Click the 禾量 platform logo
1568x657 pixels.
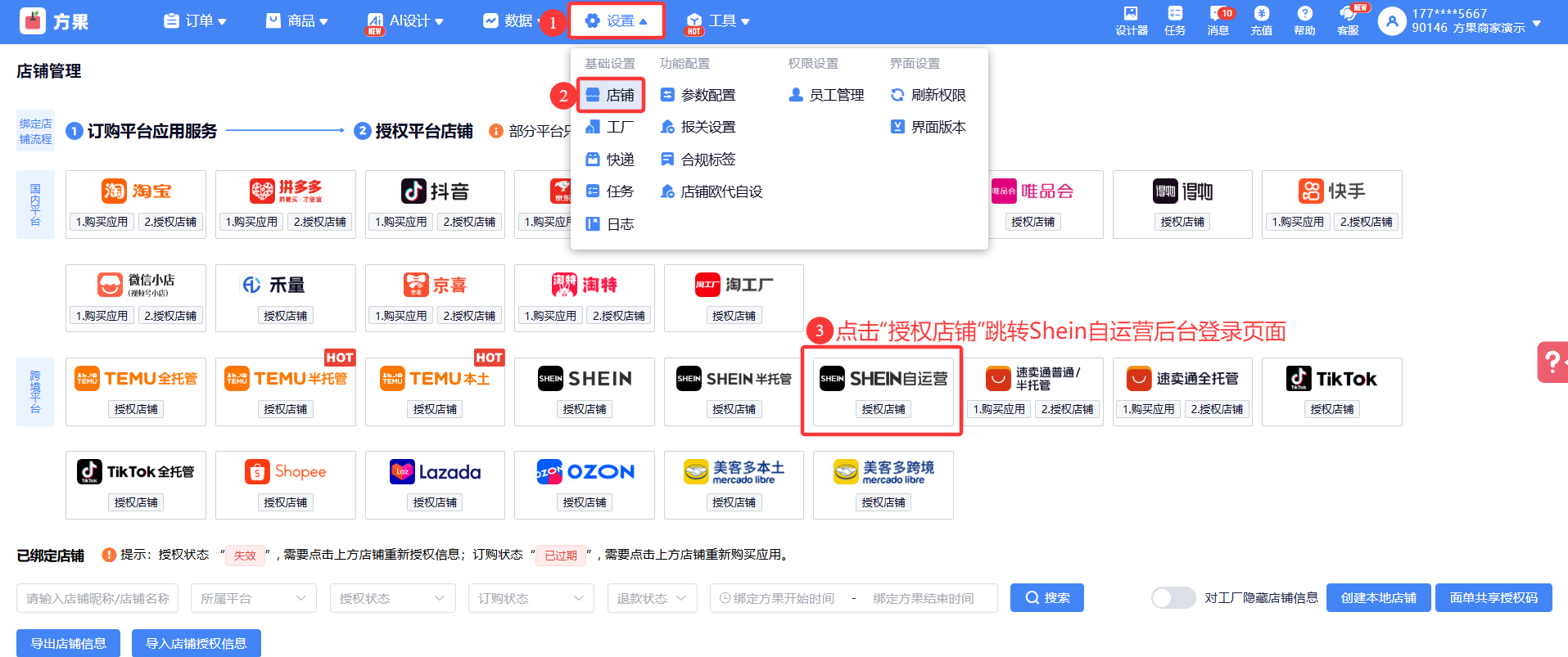[x=273, y=285]
